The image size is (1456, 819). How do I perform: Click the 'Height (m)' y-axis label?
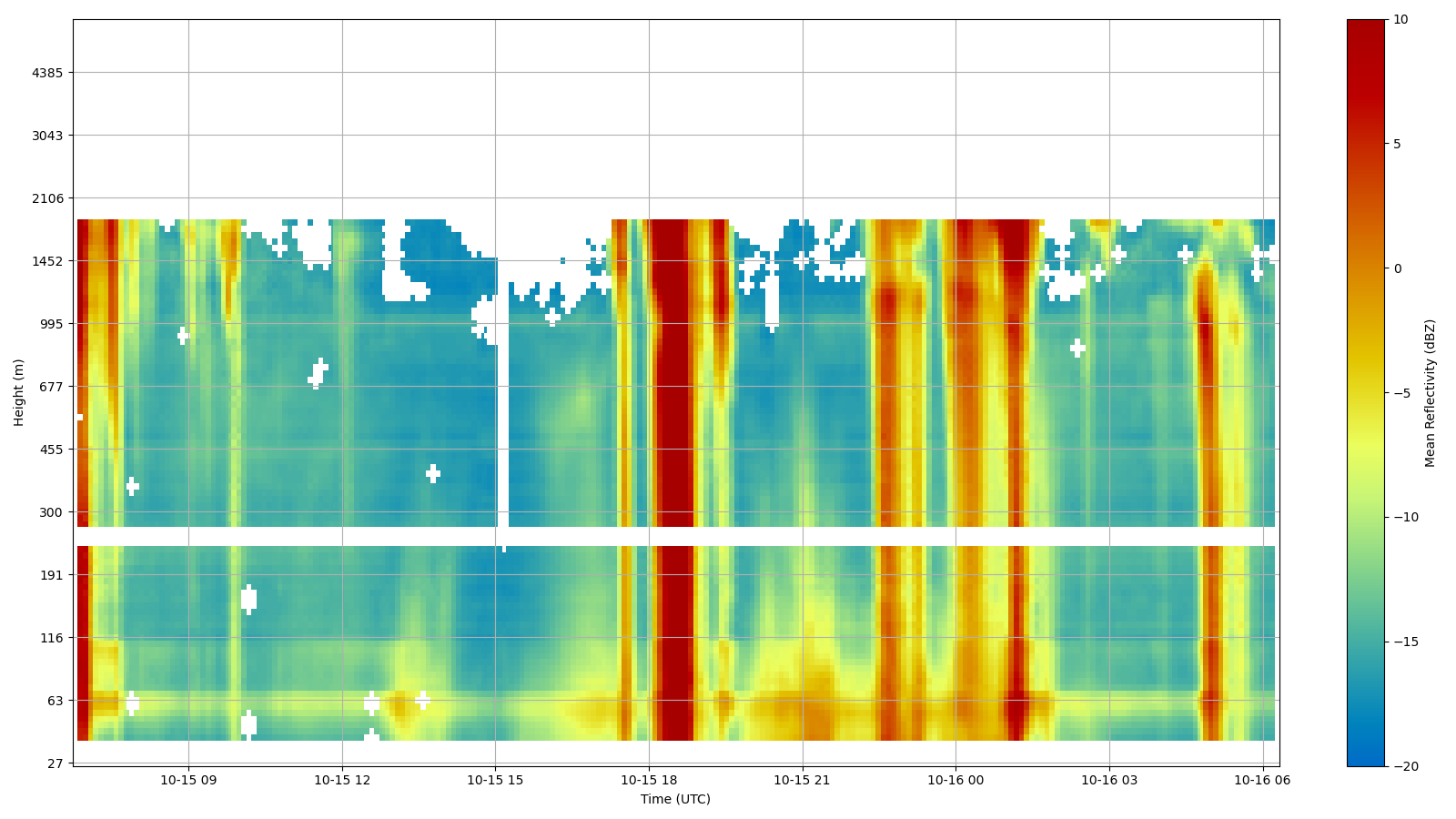pos(19,392)
